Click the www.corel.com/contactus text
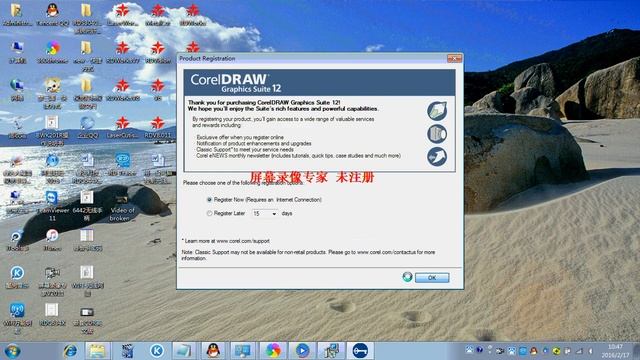The height and width of the screenshot is (360, 640). (386, 252)
